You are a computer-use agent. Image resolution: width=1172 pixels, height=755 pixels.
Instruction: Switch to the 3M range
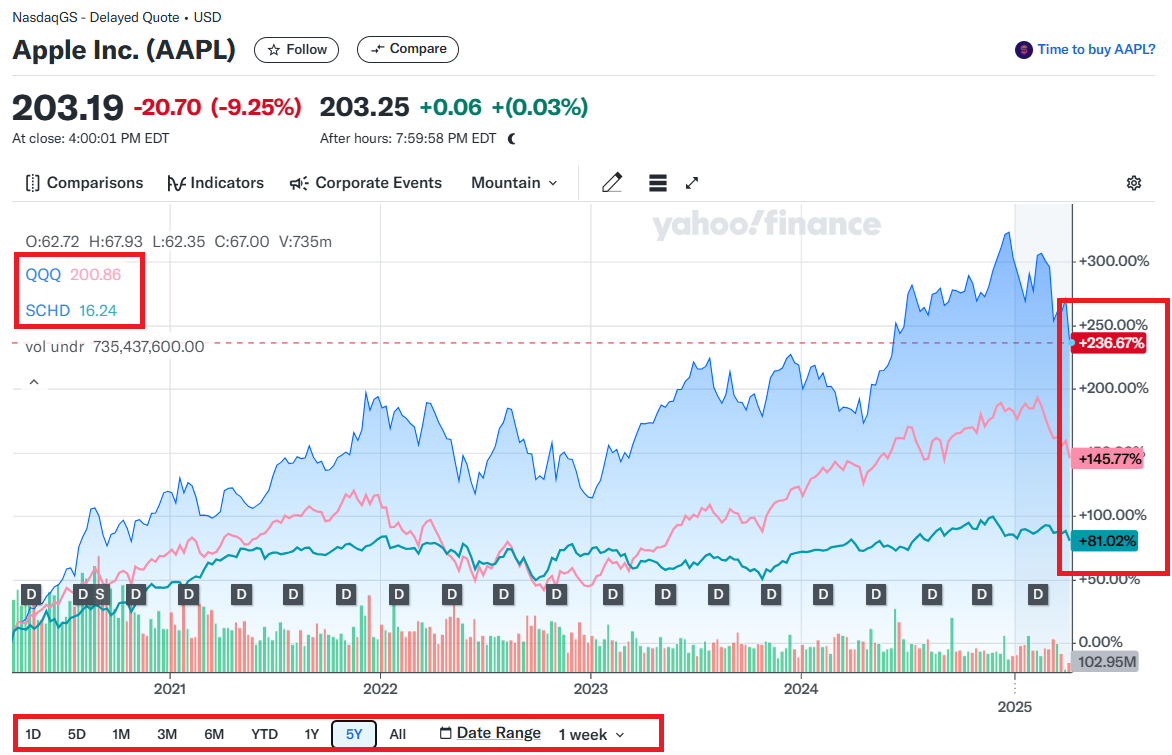tap(167, 734)
